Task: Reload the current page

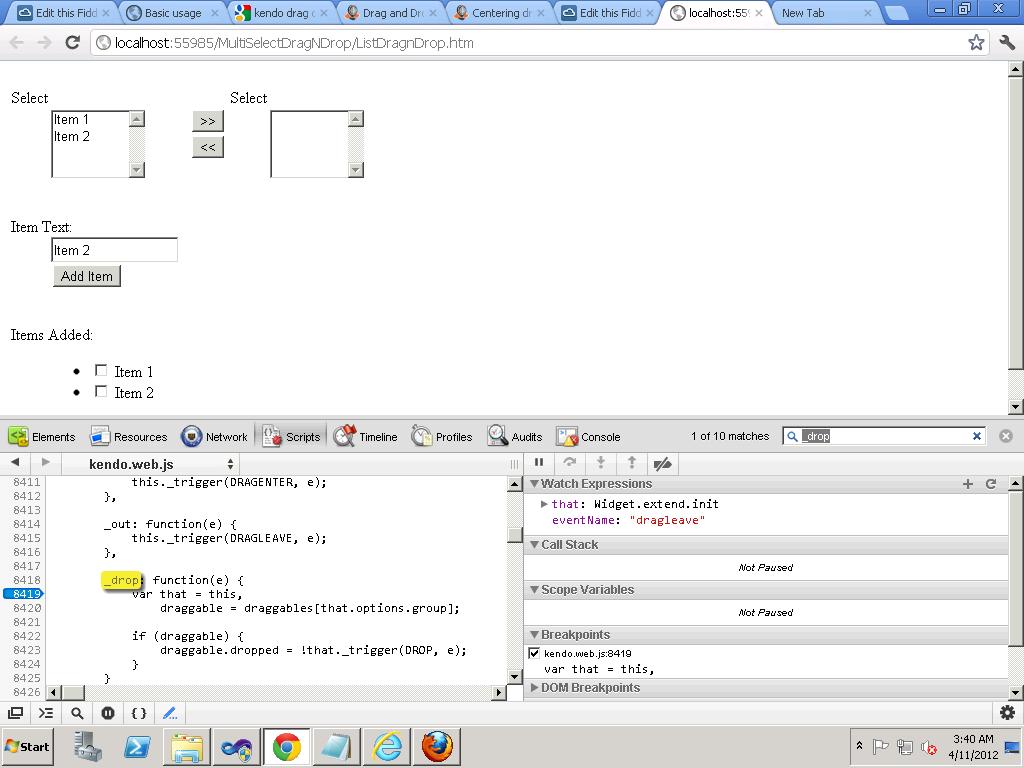Action: click(72, 42)
